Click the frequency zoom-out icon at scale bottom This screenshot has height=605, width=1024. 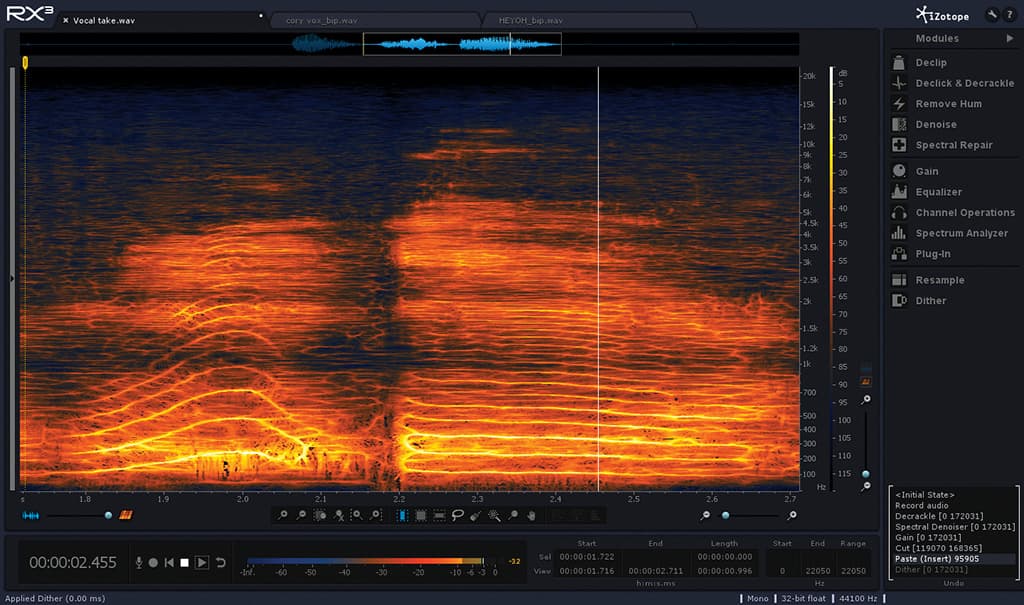[866, 486]
